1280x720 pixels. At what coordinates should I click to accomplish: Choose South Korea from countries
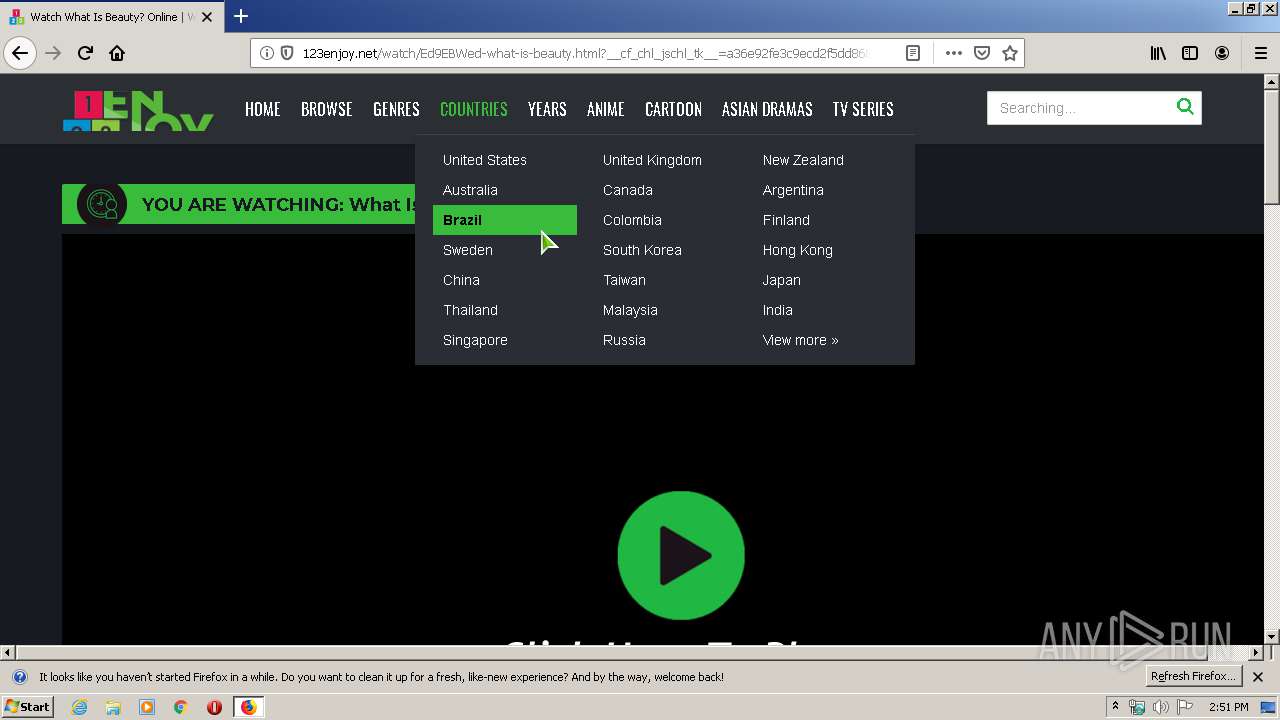(x=642, y=250)
